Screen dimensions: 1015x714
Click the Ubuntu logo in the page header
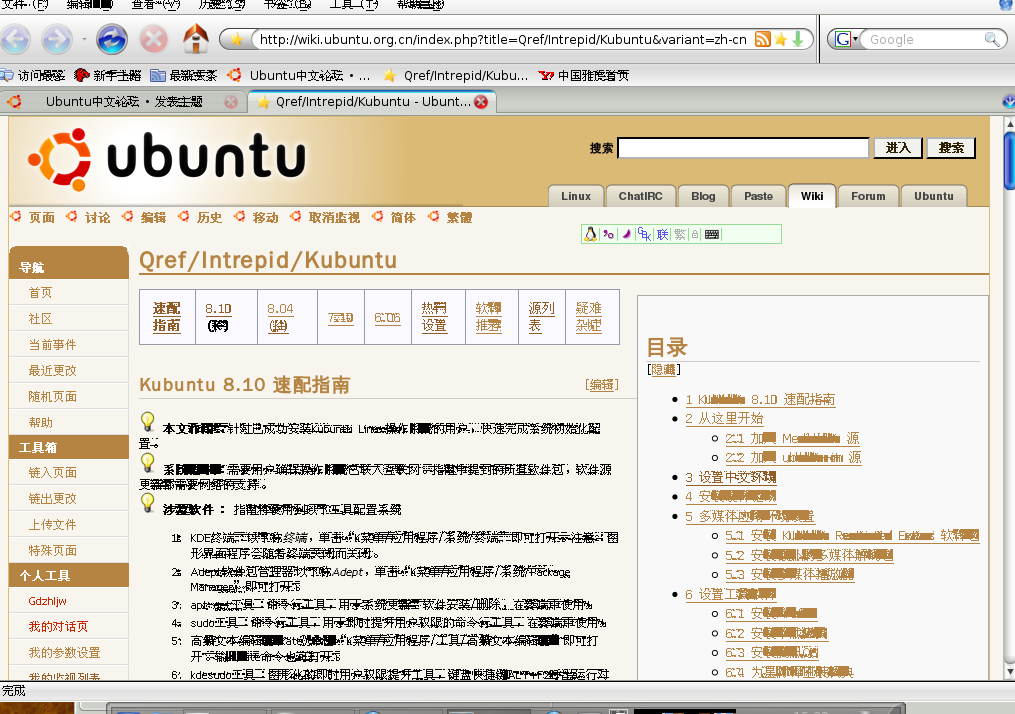click(167, 159)
